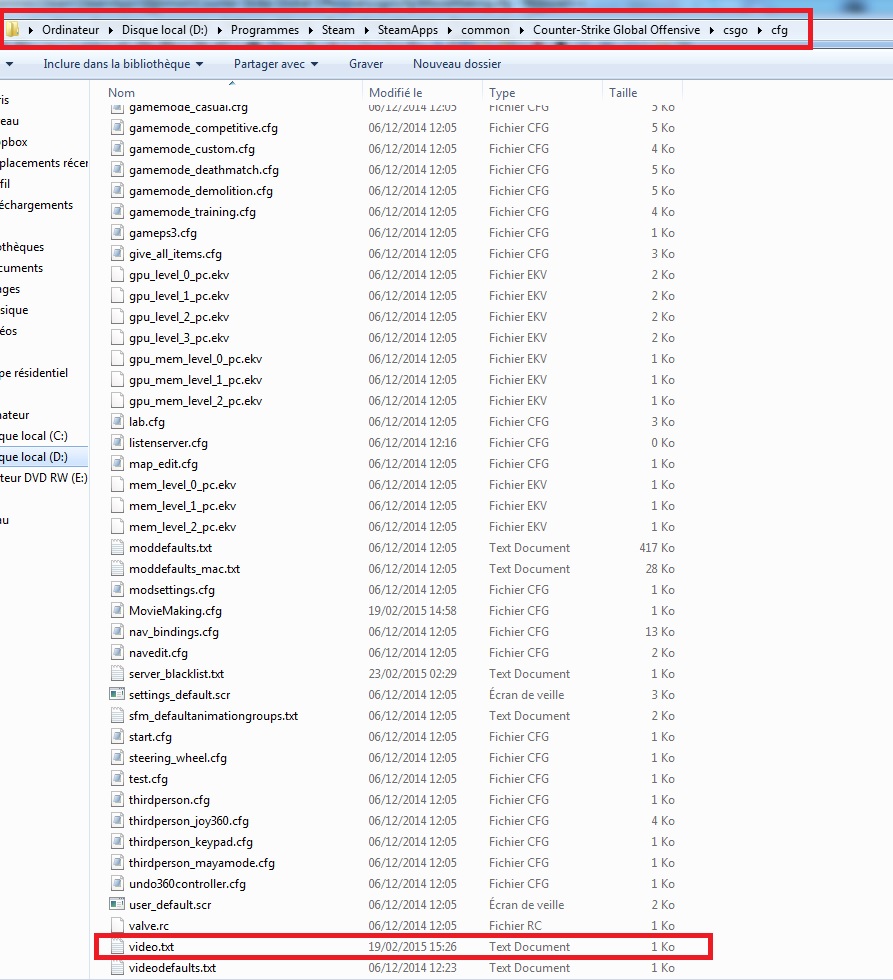Expand breadcrumb arrow after Steam
This screenshot has height=980, width=893.
click(x=366, y=30)
